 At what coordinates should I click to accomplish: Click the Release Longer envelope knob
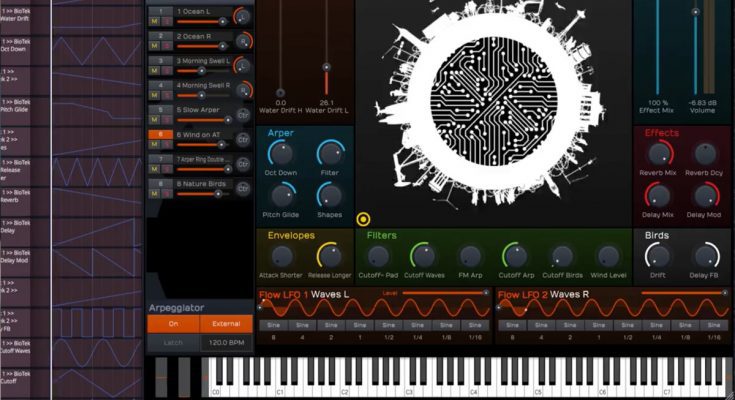pyautogui.click(x=330, y=256)
